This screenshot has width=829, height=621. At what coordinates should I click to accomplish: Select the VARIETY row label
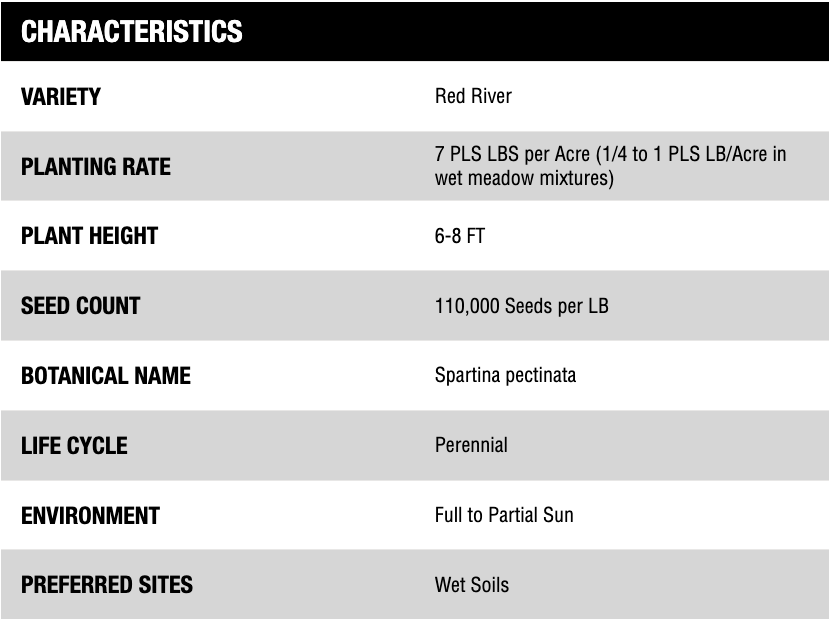click(x=61, y=97)
